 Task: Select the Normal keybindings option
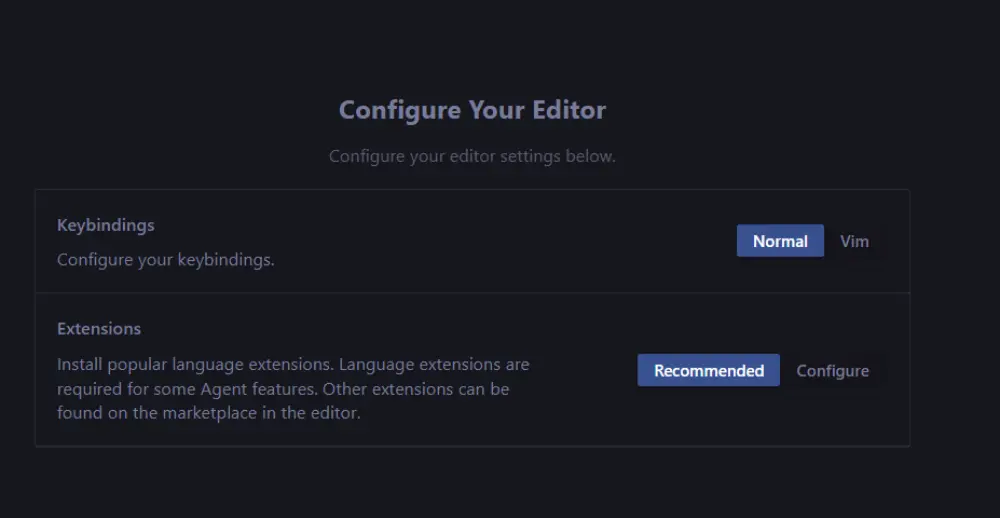tap(780, 241)
